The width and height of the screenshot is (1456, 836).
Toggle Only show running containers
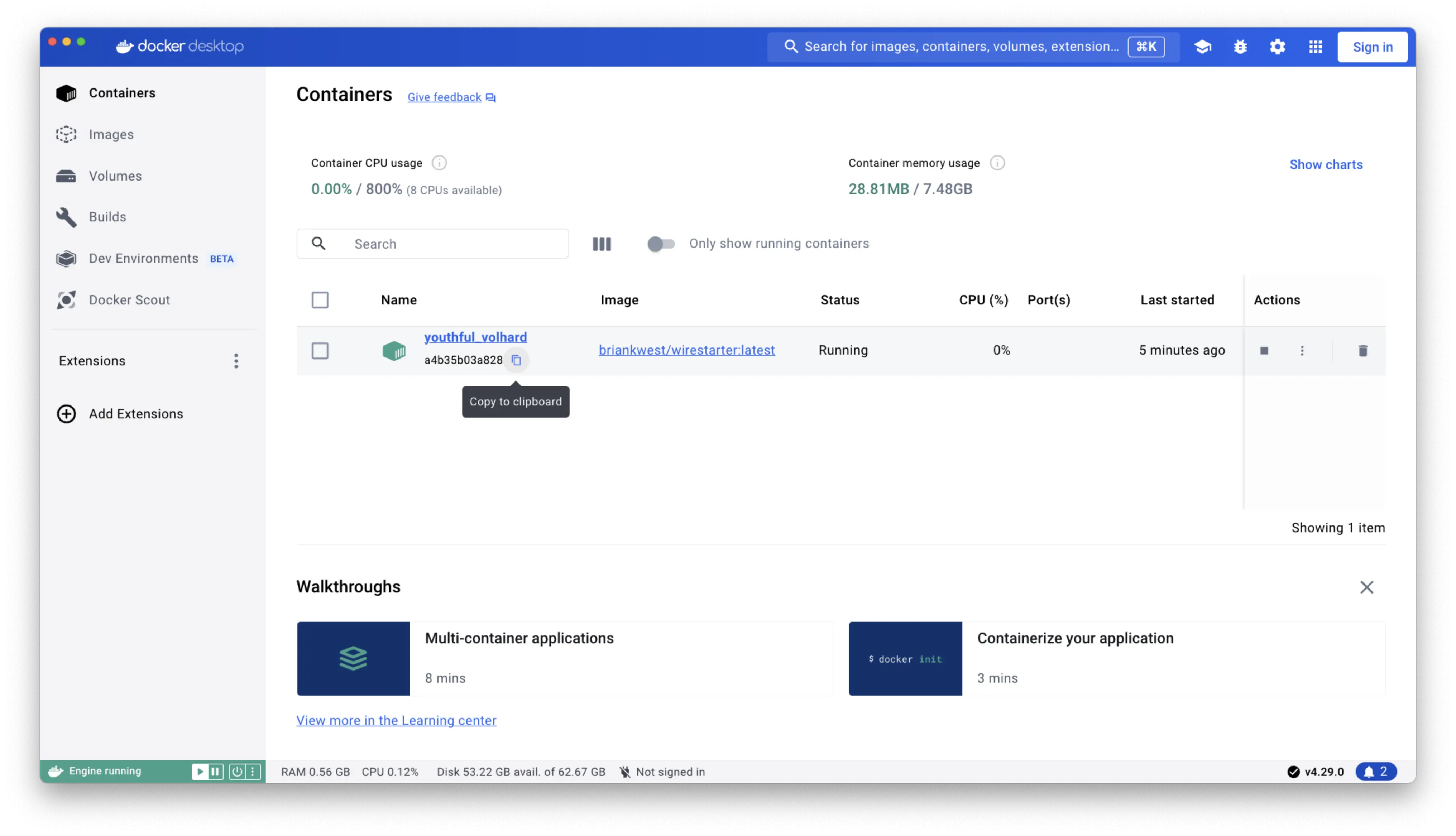[x=660, y=244]
